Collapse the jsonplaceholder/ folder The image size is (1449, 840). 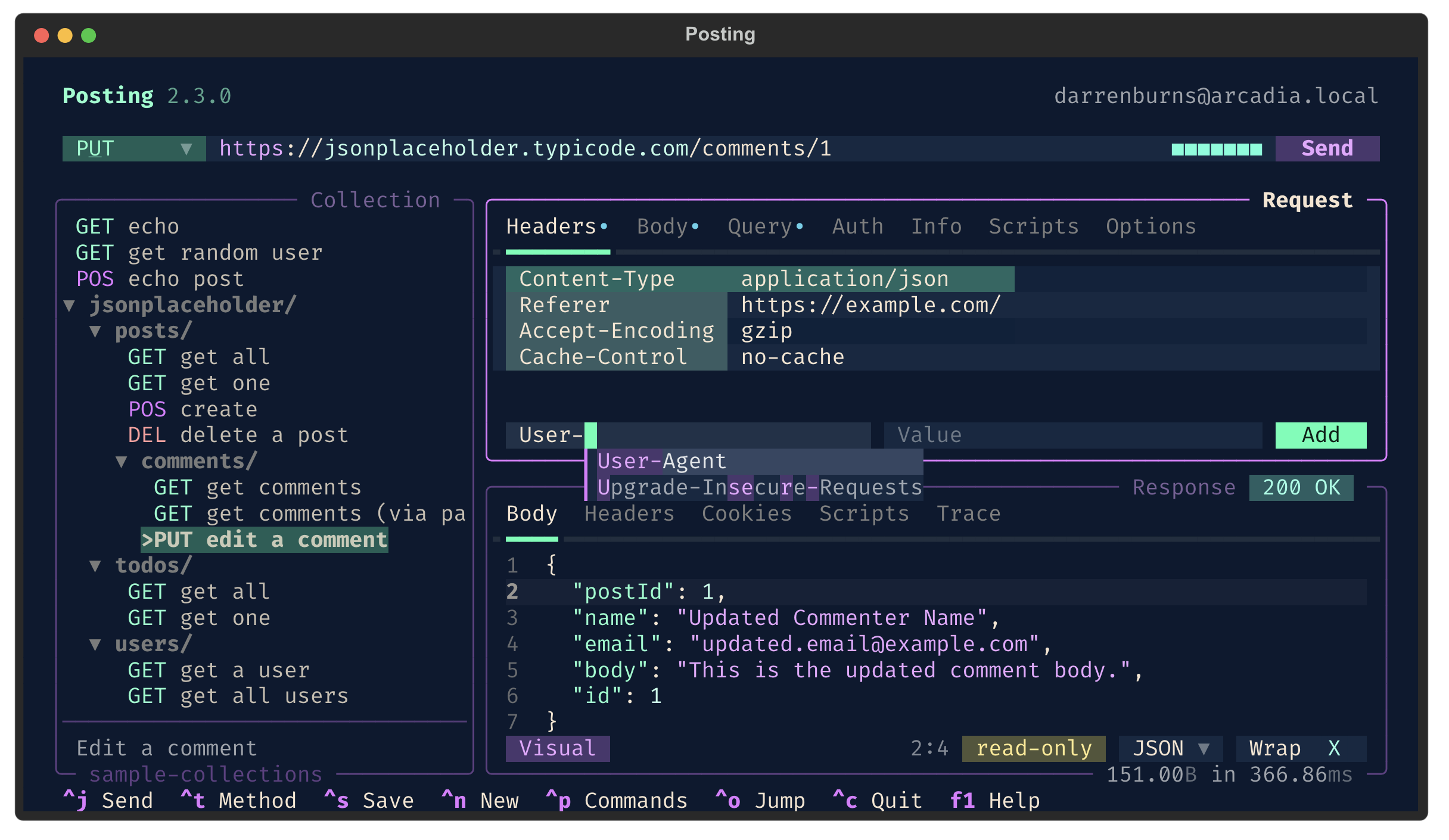click(x=181, y=305)
